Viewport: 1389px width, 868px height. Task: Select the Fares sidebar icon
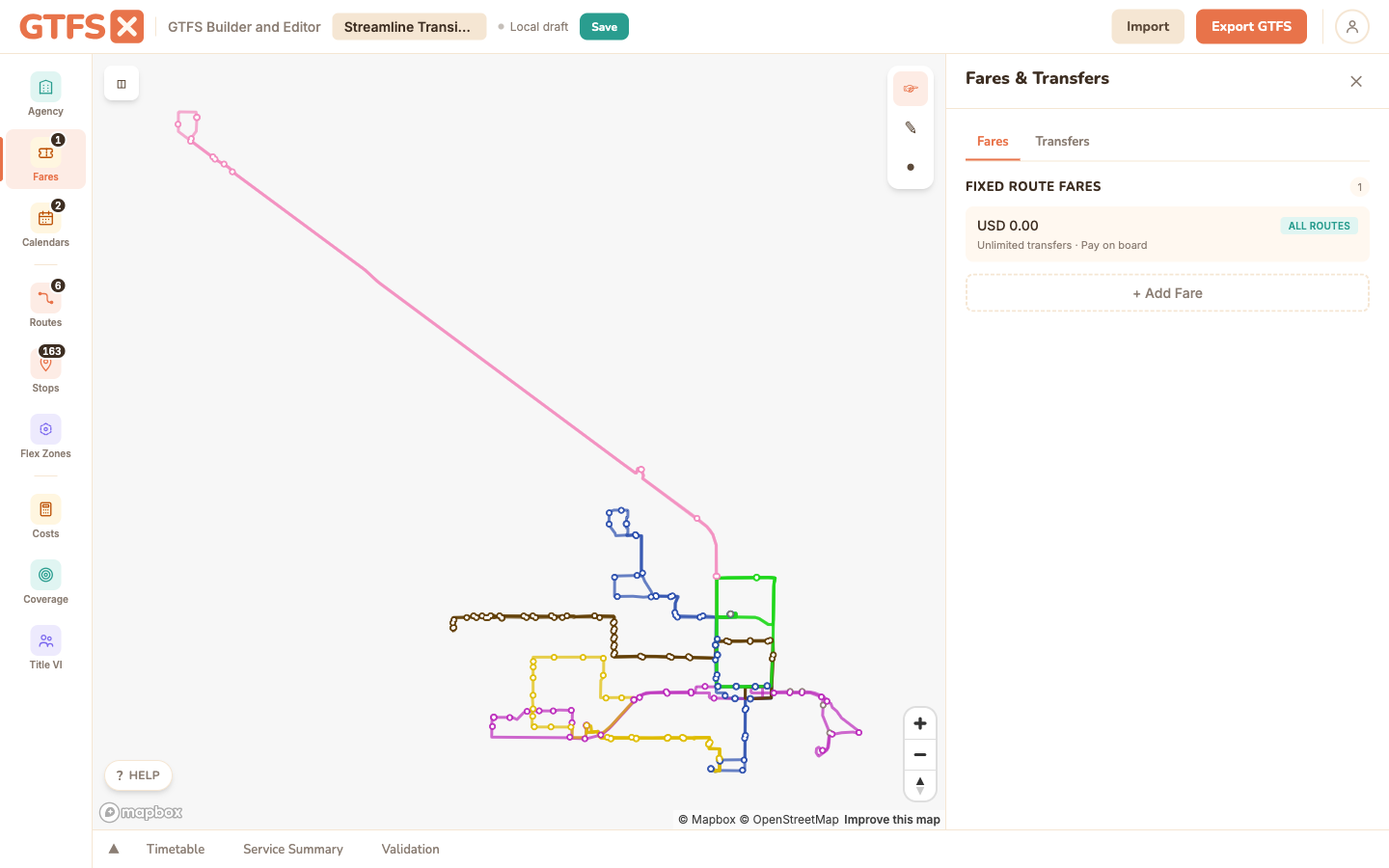pos(45,160)
